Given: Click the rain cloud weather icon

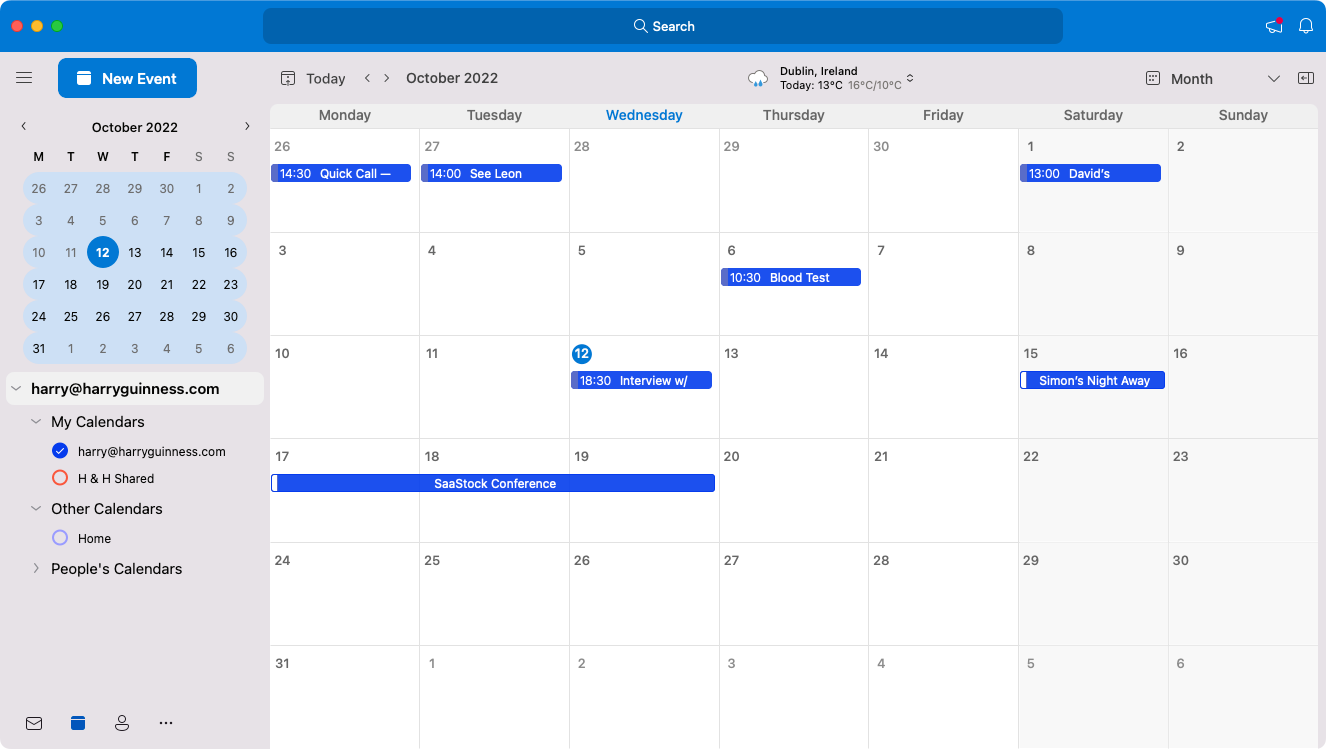Looking at the screenshot, I should pos(759,78).
